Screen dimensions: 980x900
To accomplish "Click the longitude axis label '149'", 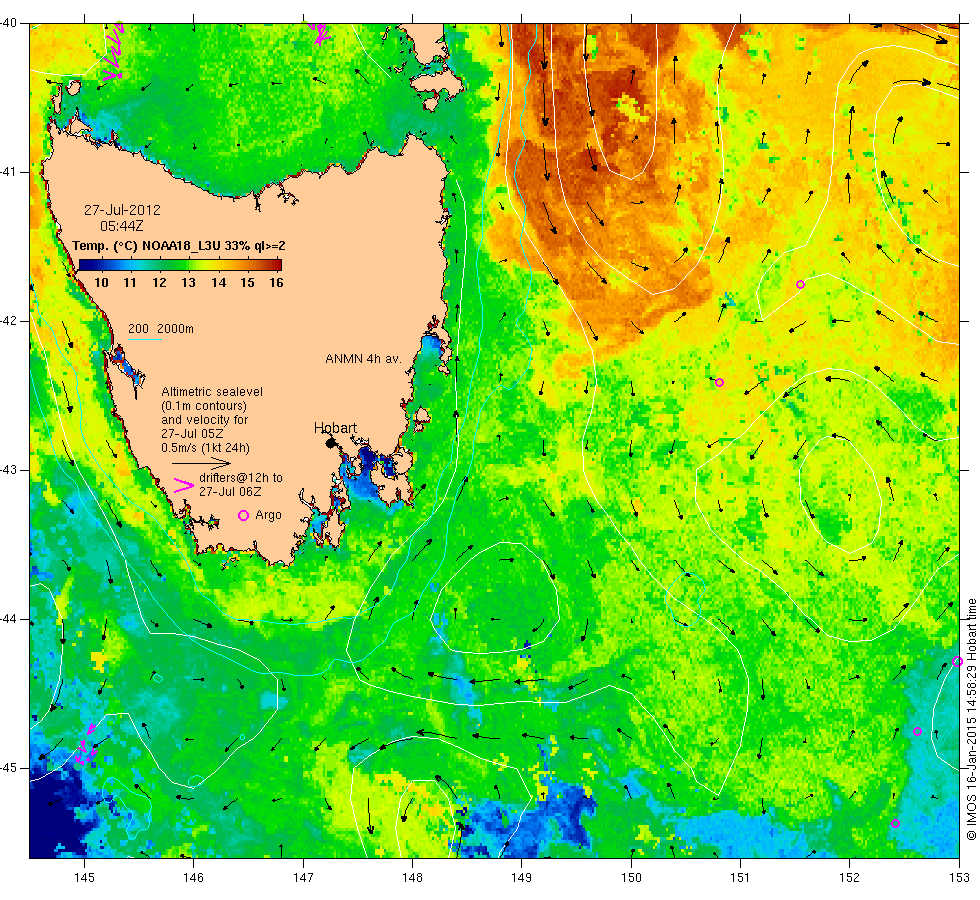I will tap(522, 878).
